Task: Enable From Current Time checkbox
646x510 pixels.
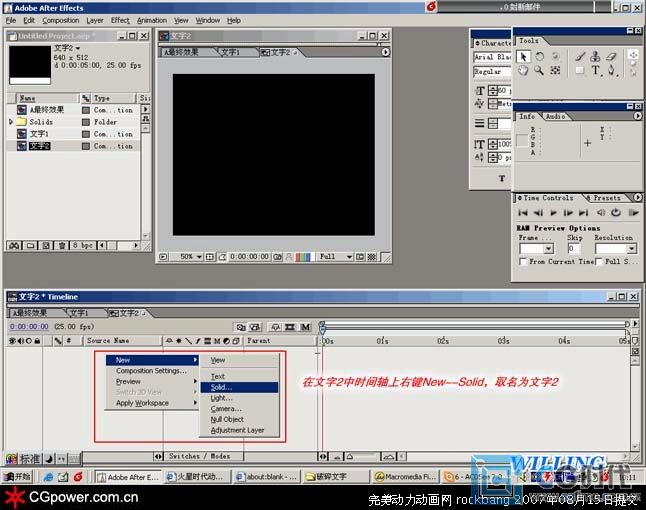Action: (523, 262)
